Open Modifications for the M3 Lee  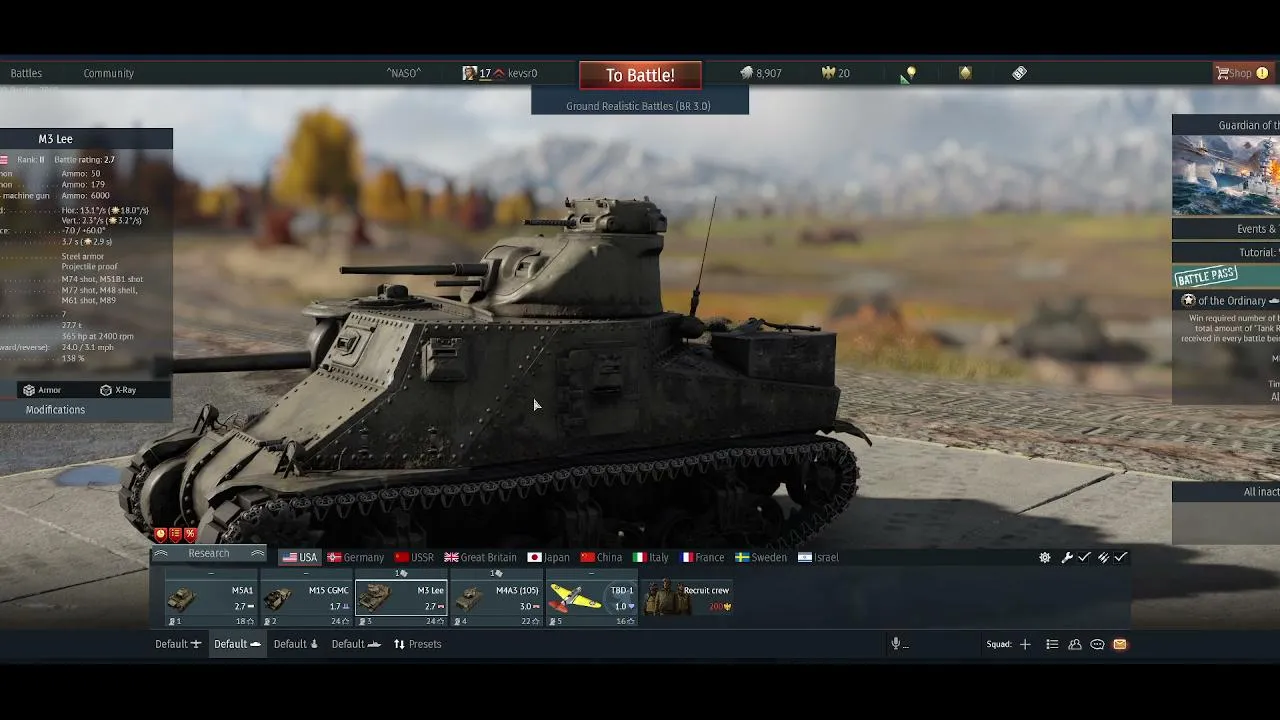(55, 410)
